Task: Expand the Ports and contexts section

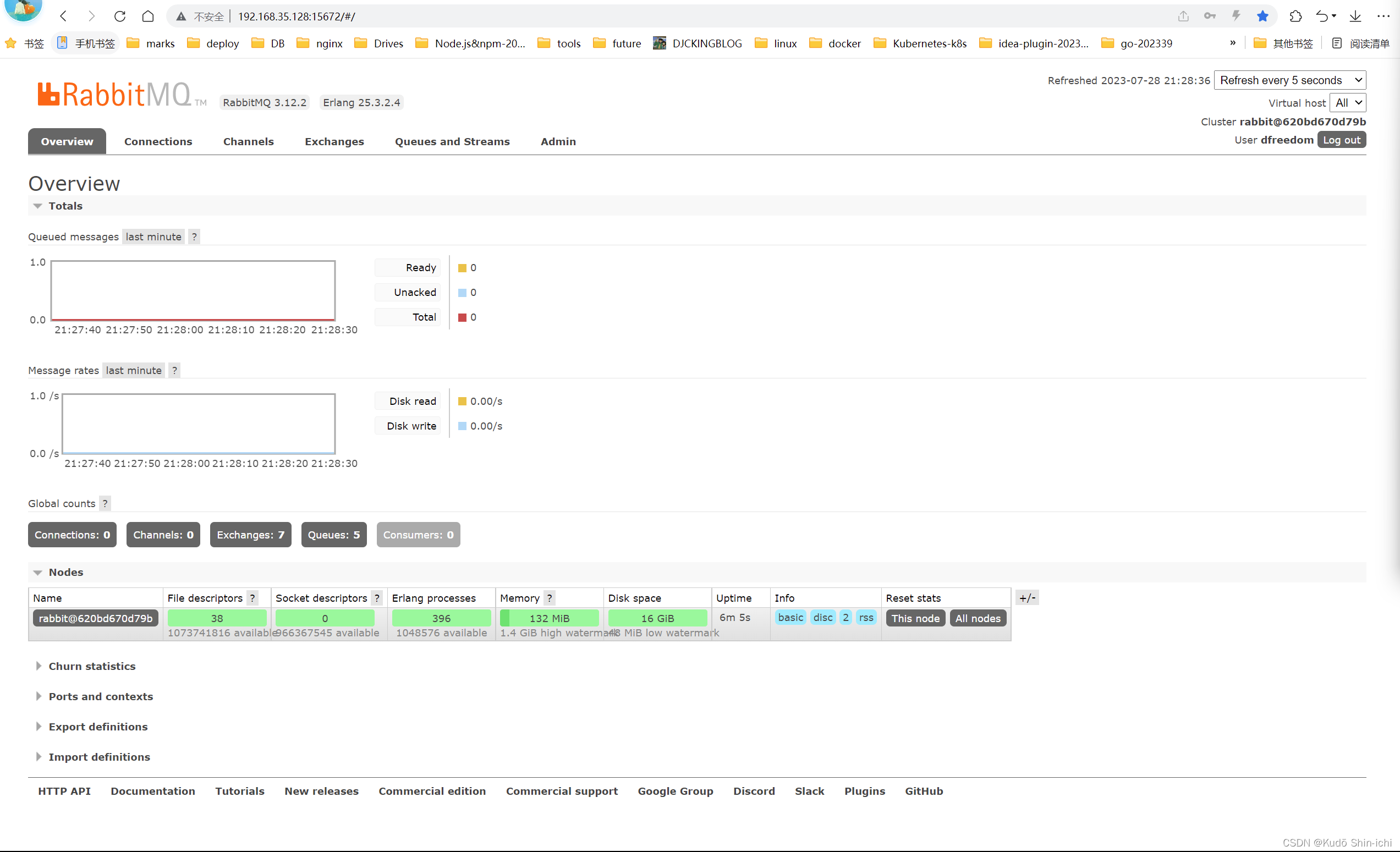Action: click(100, 696)
